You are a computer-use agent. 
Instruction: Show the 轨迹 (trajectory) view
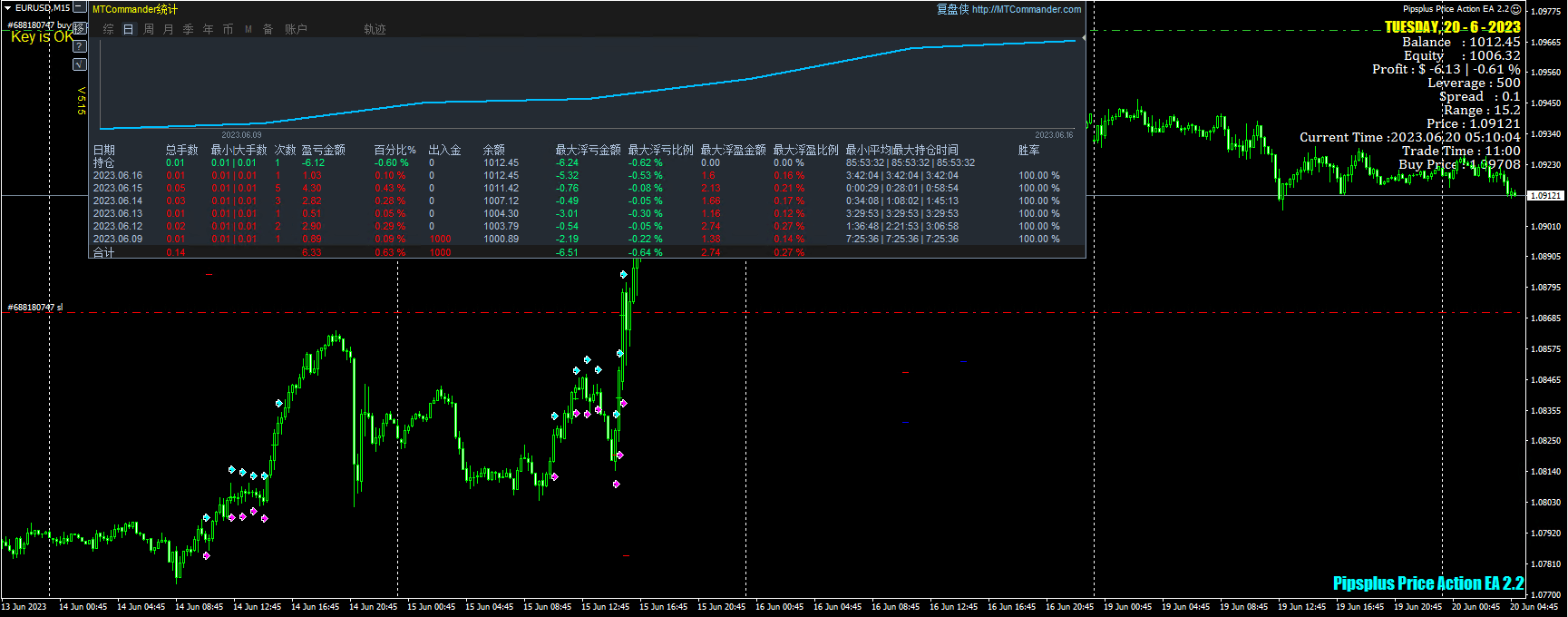375,29
